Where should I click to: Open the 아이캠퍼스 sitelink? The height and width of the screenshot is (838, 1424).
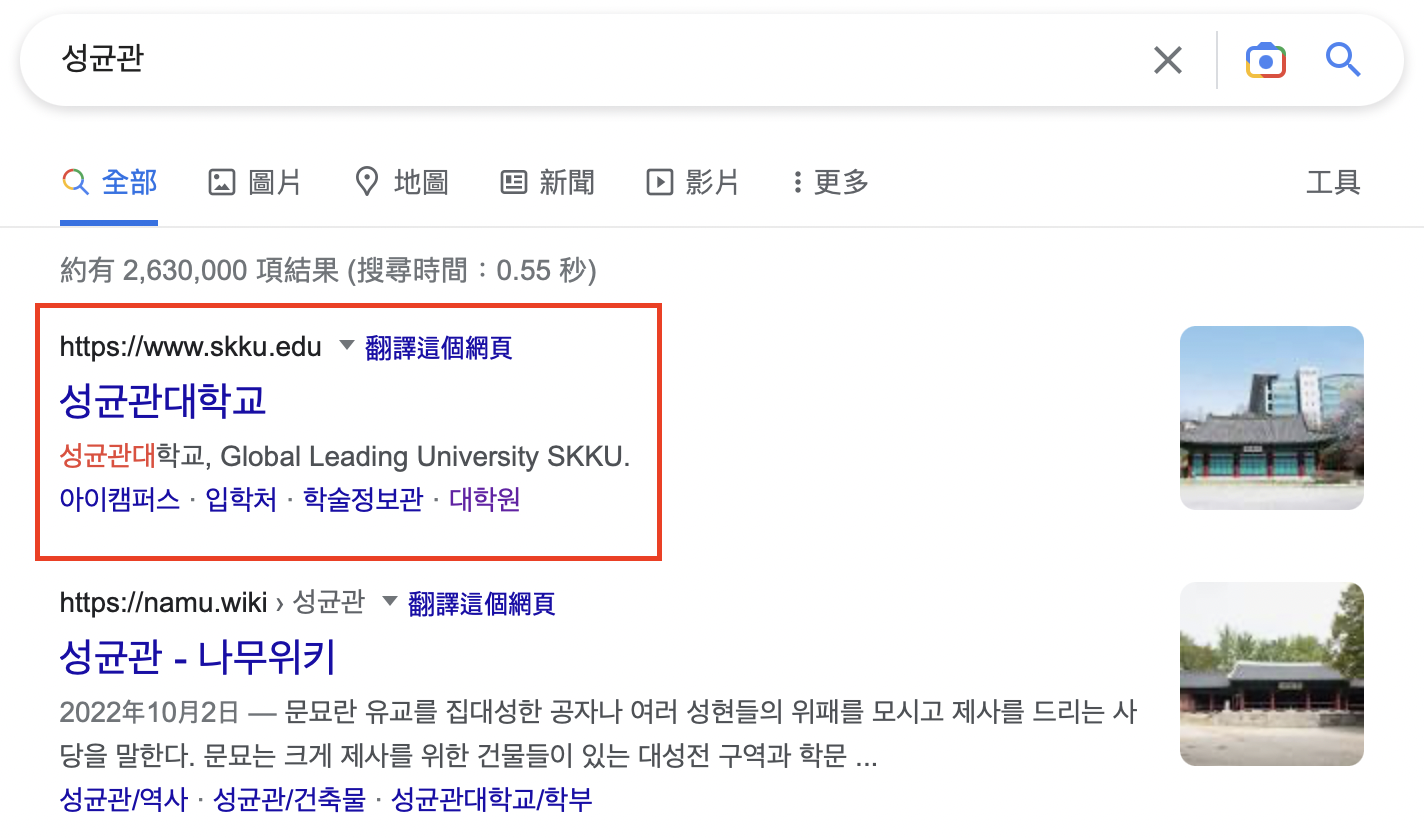point(120,499)
